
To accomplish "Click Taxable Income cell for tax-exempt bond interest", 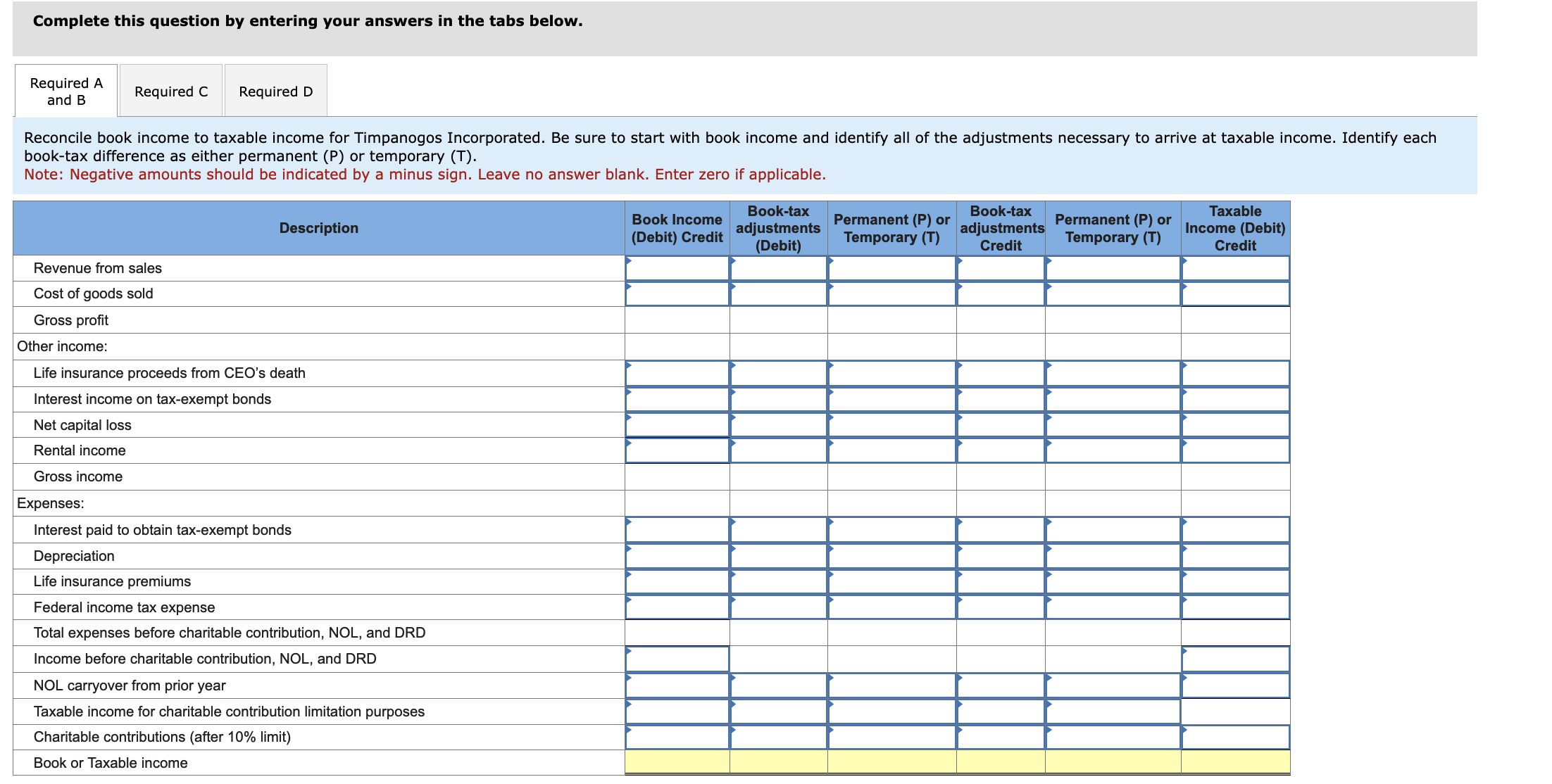I will pyautogui.click(x=1234, y=399).
